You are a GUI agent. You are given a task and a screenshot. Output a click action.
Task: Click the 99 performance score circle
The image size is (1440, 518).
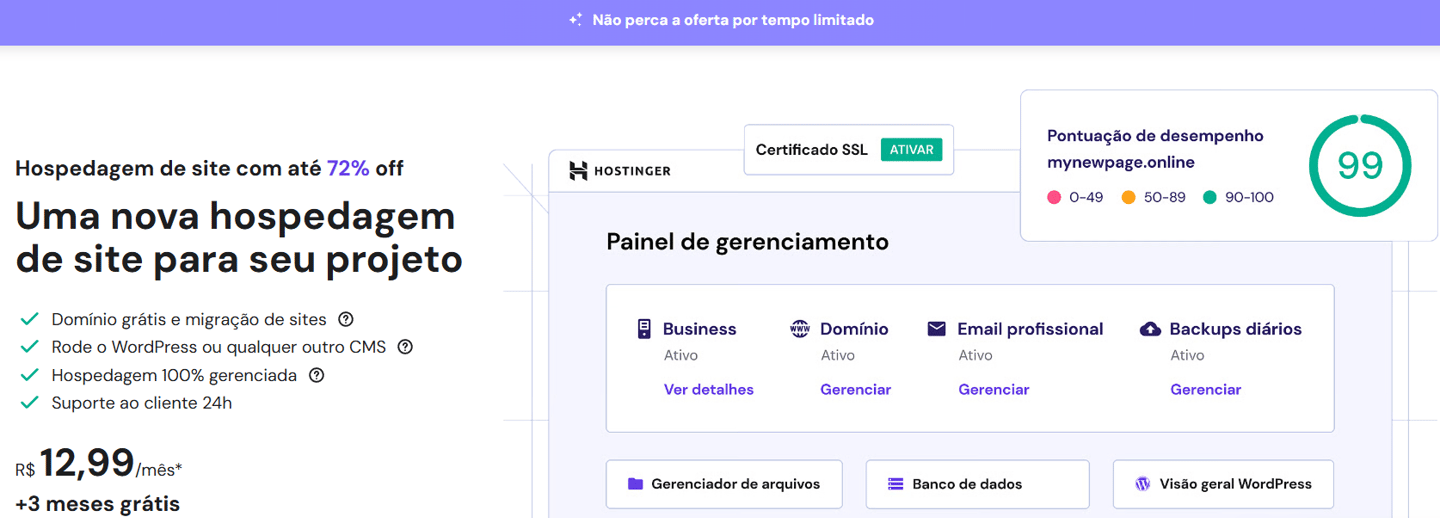[x=1360, y=166]
